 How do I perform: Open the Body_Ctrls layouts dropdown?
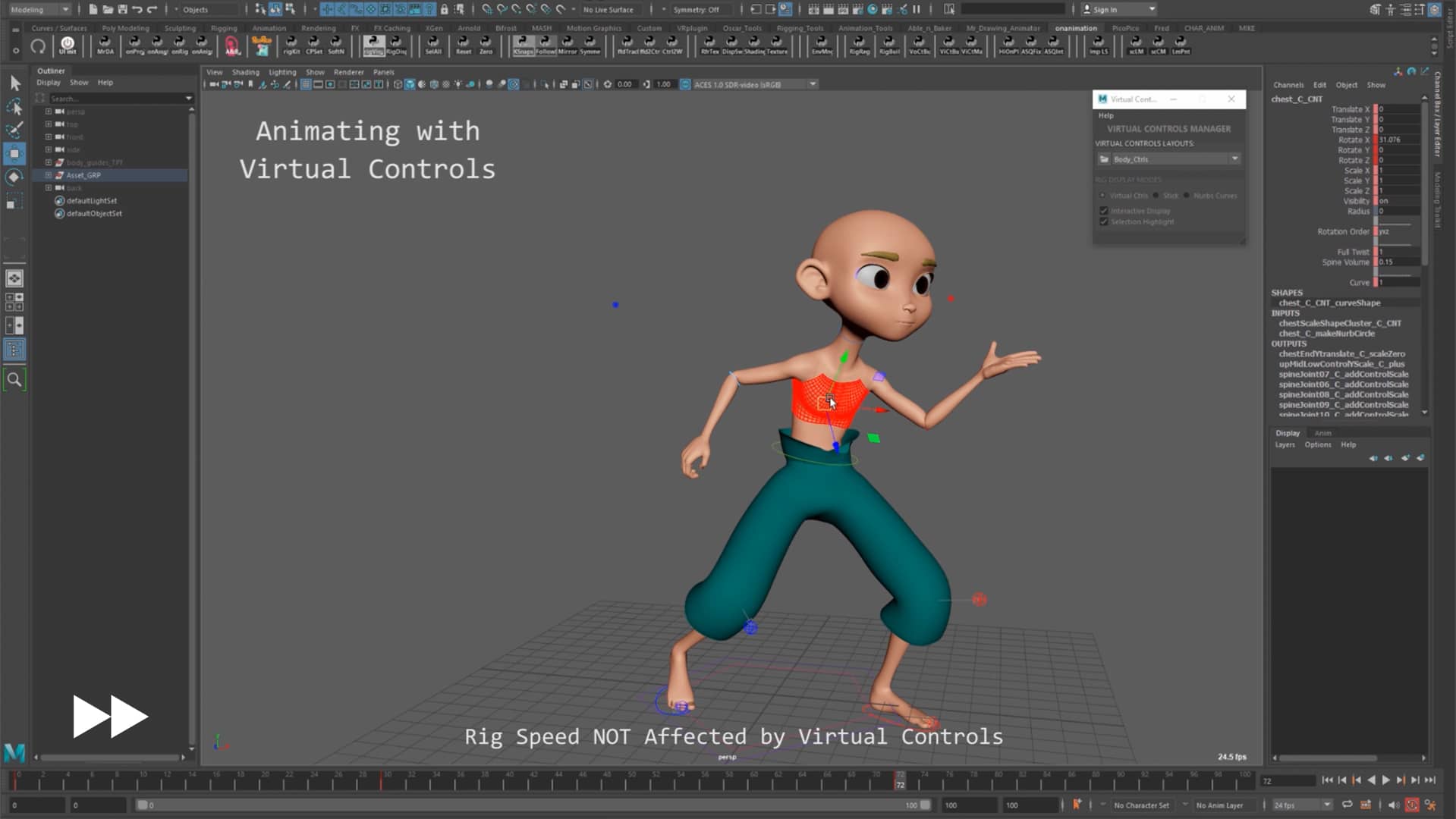1234,158
